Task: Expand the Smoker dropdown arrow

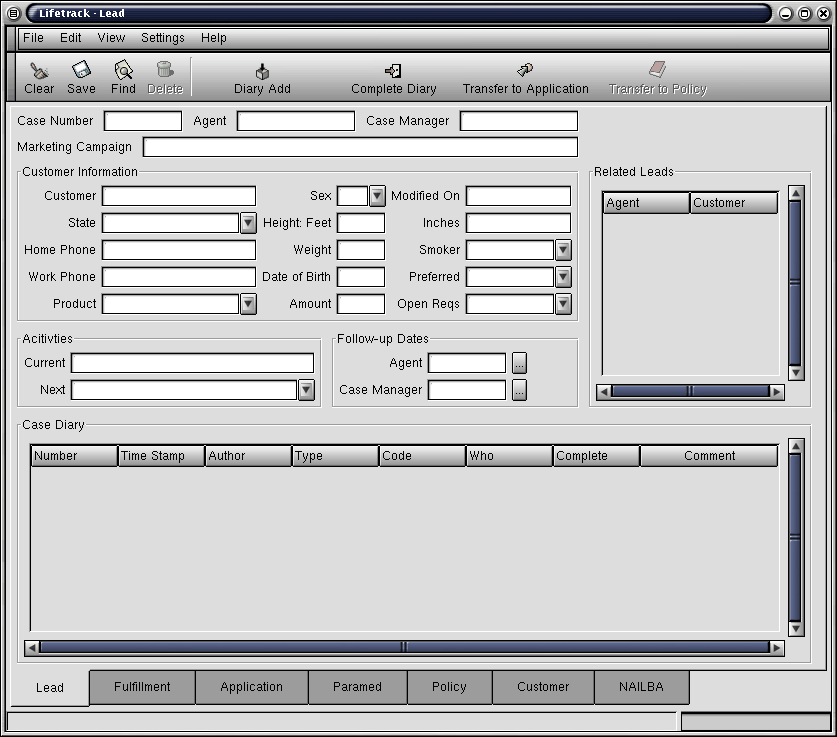Action: [563, 250]
